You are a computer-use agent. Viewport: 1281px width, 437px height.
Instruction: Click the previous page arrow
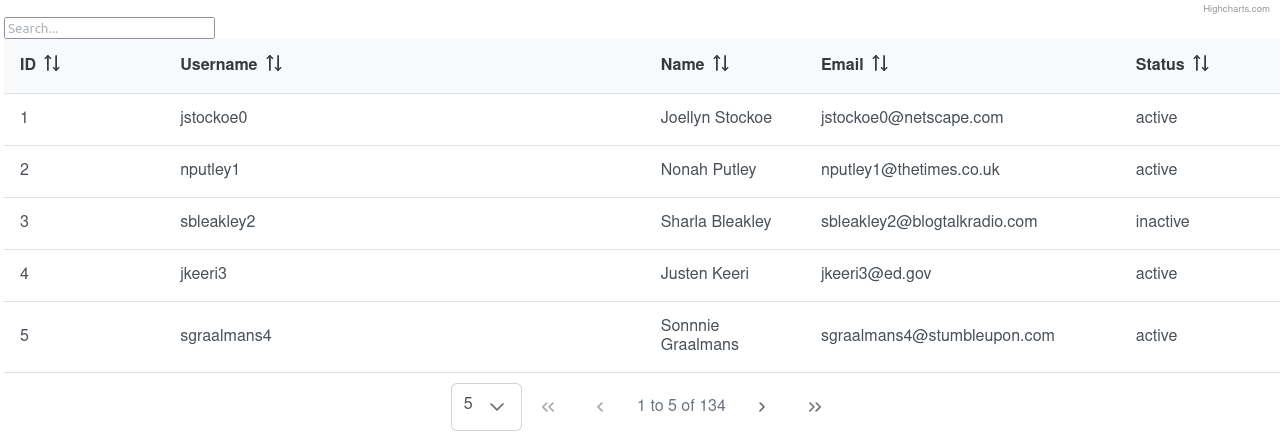coord(600,407)
